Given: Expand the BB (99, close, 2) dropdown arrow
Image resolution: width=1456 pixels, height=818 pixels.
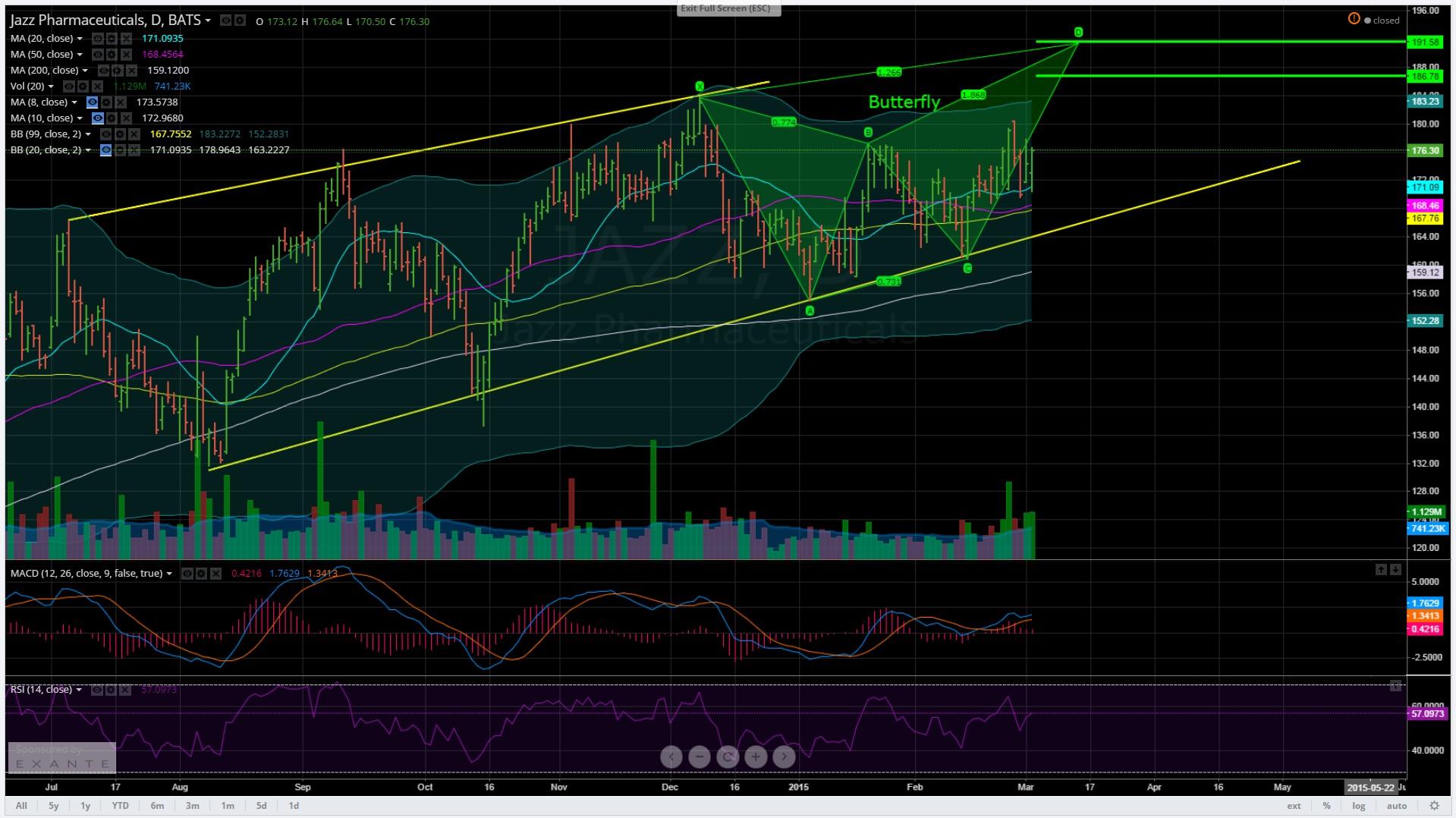Looking at the screenshot, I should point(88,134).
